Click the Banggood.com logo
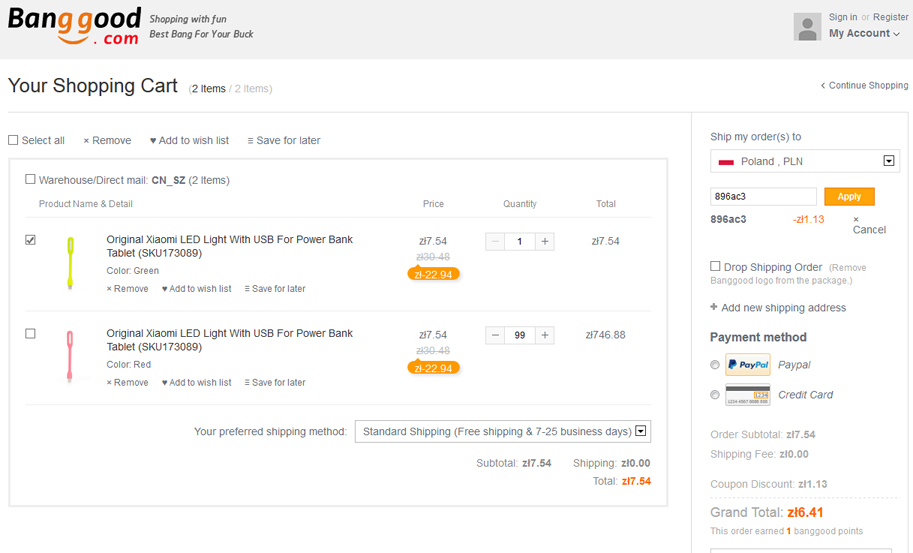The width and height of the screenshot is (913, 553). click(x=74, y=26)
